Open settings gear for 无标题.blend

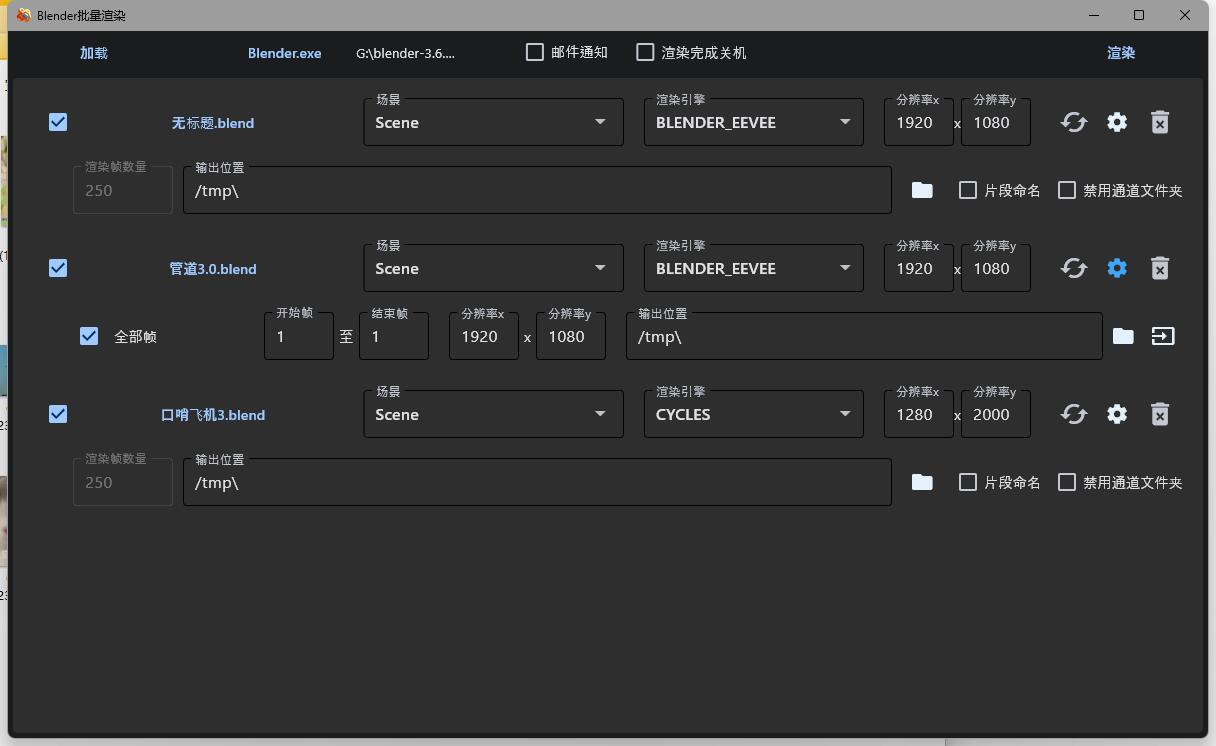[1117, 122]
